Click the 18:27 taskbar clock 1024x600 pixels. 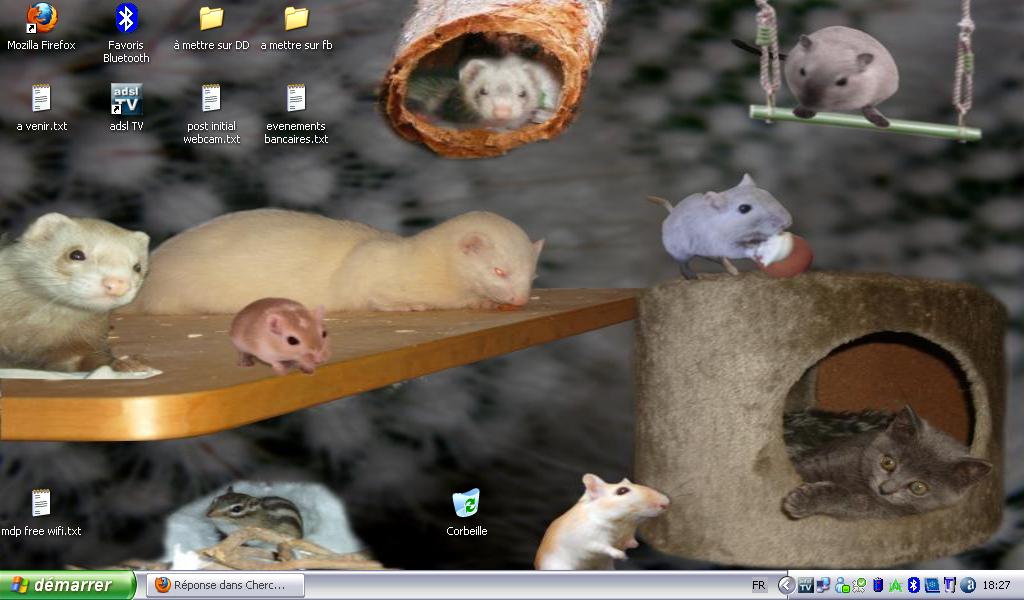click(997, 585)
